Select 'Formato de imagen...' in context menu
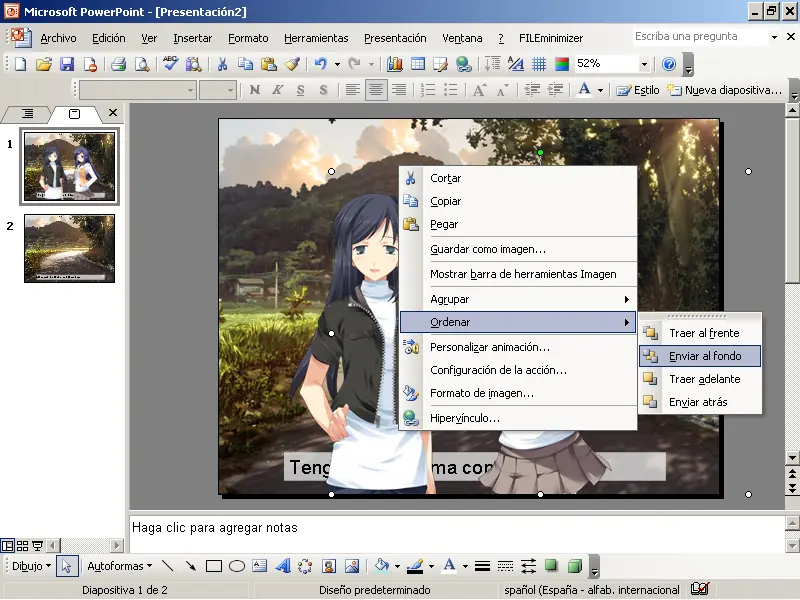The image size is (800, 600). [481, 393]
